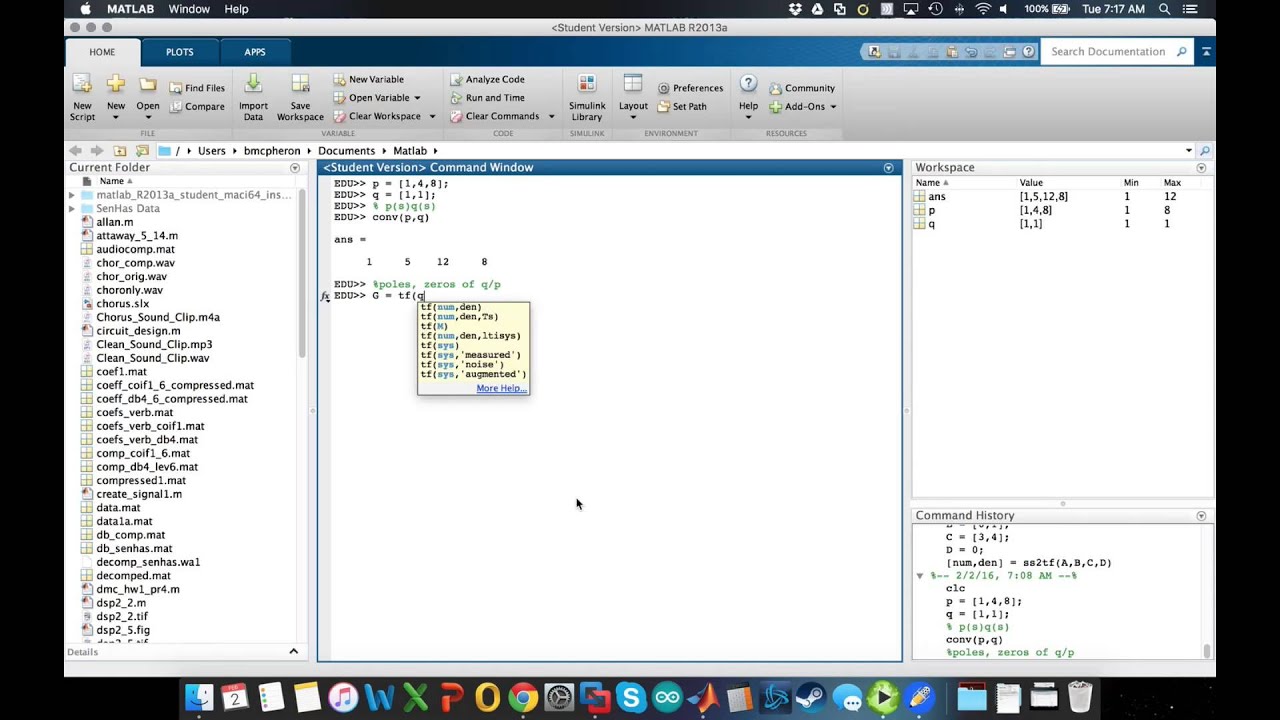This screenshot has width=1280, height=720.
Task: Open address bar folder history dropdown
Action: point(1188,151)
